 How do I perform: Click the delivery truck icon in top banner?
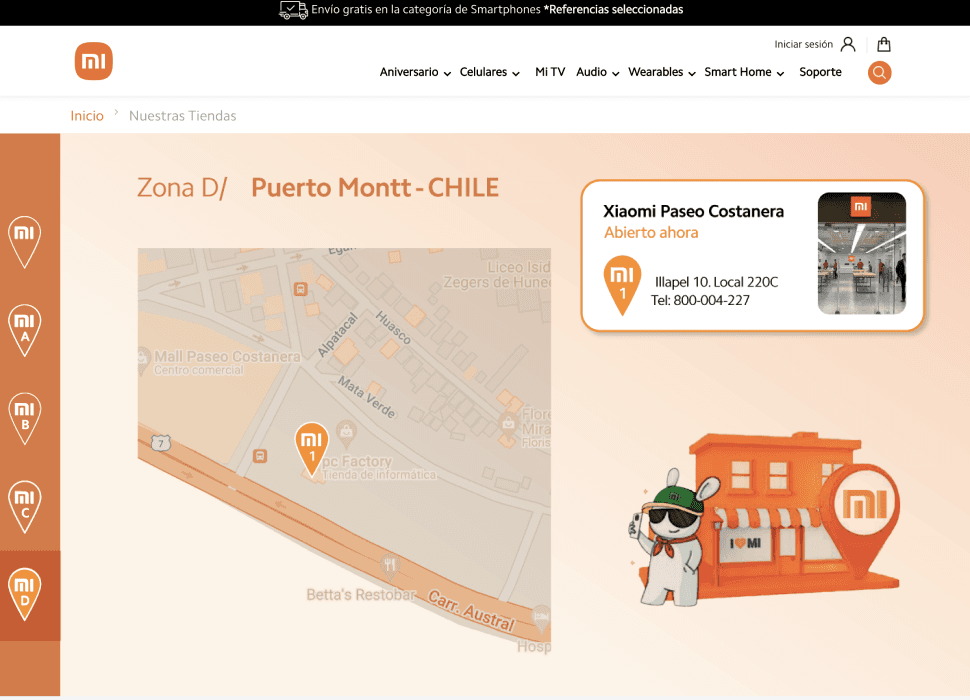[x=293, y=10]
